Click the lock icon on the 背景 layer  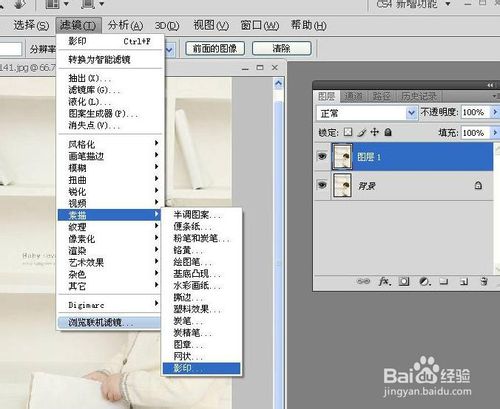click(478, 185)
